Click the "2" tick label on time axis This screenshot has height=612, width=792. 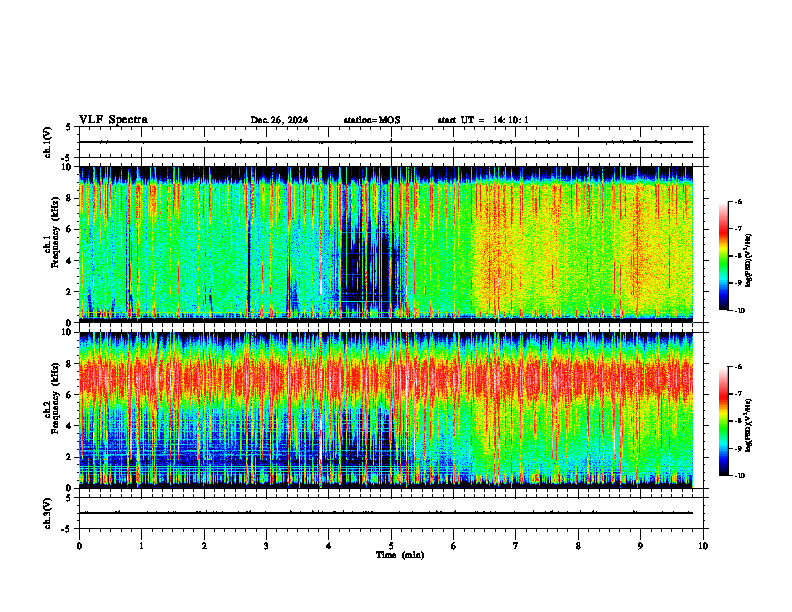(204, 546)
